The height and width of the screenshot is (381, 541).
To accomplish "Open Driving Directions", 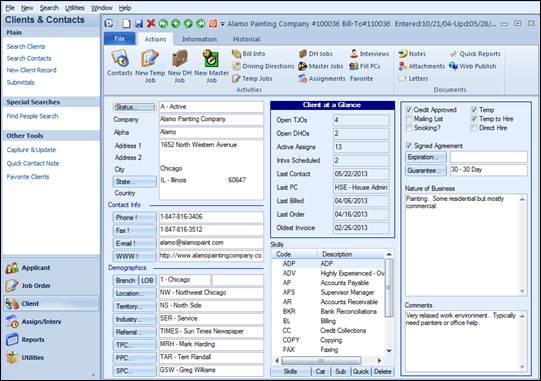I will click(263, 66).
